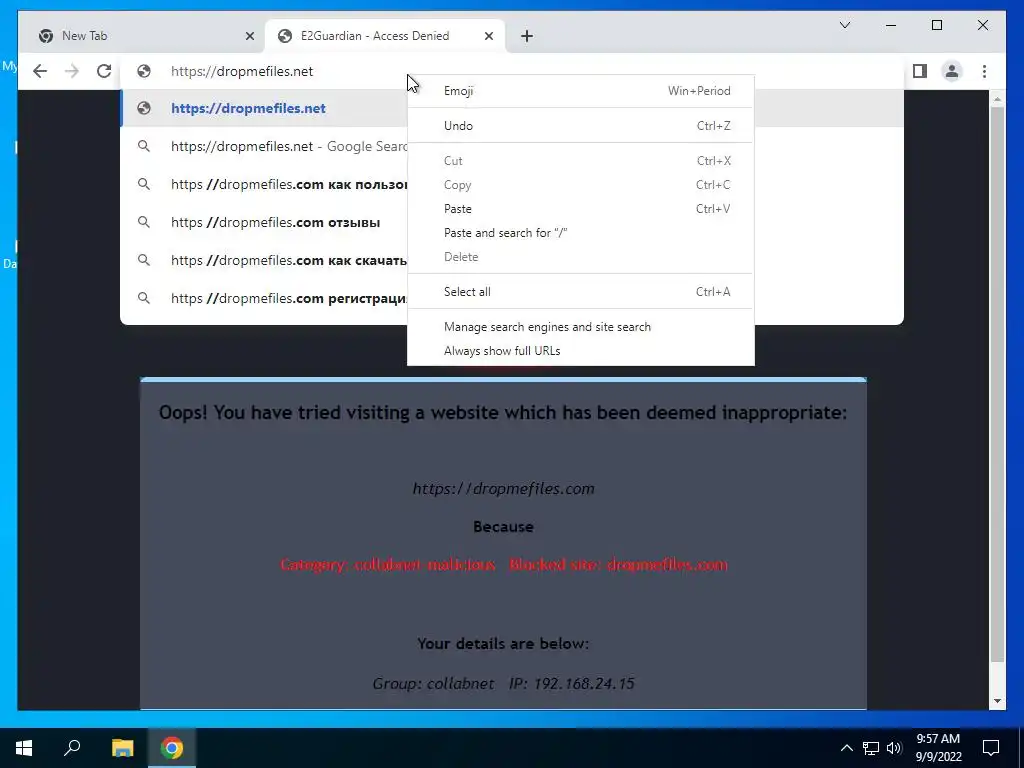Click the blocked URL https://dropmefiles.com text

pyautogui.click(x=504, y=488)
